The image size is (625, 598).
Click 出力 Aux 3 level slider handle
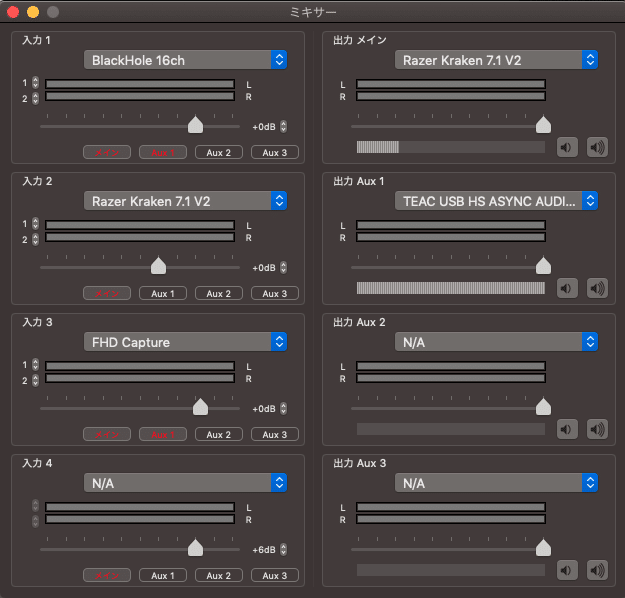[x=543, y=548]
